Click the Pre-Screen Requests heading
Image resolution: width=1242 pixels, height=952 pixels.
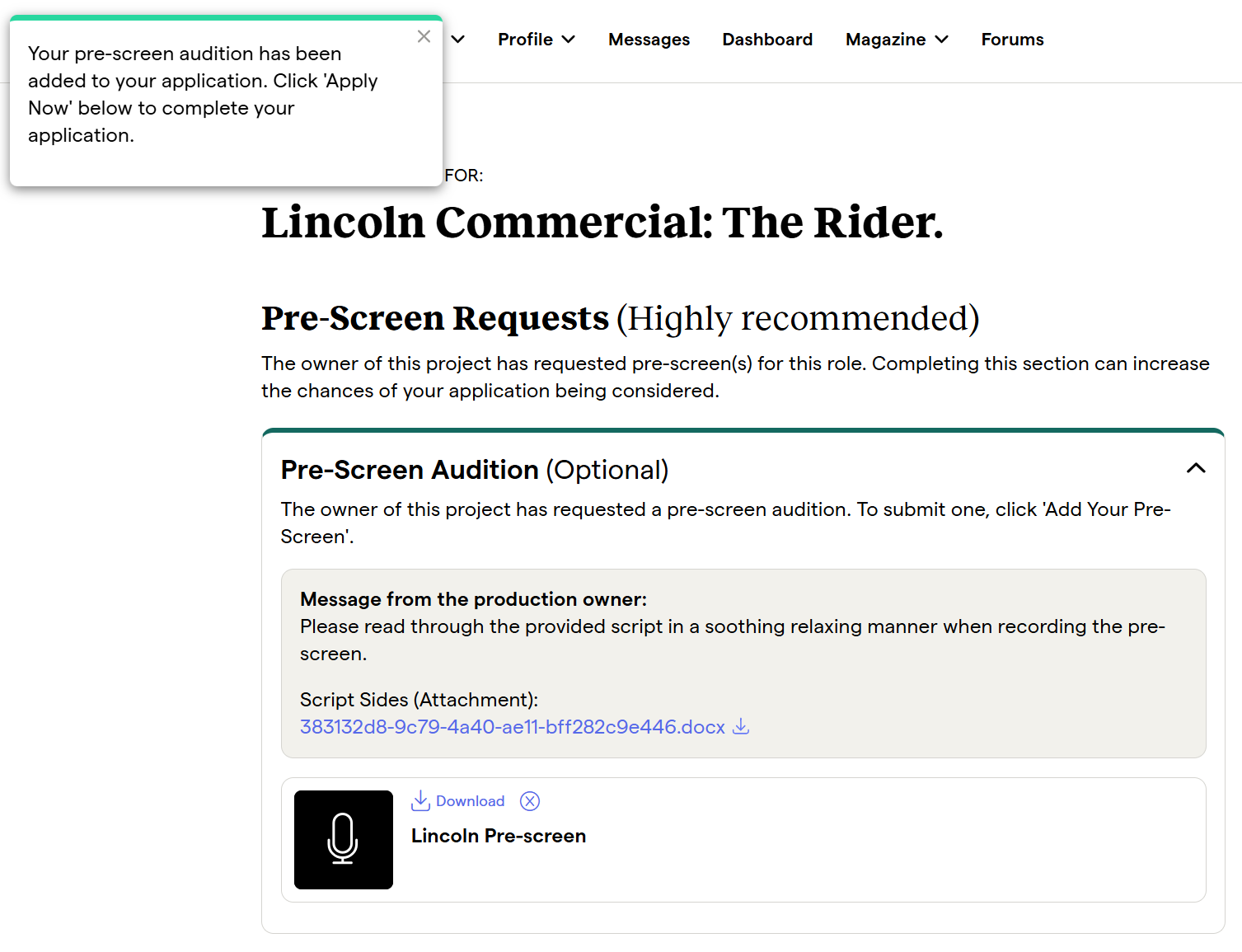620,318
